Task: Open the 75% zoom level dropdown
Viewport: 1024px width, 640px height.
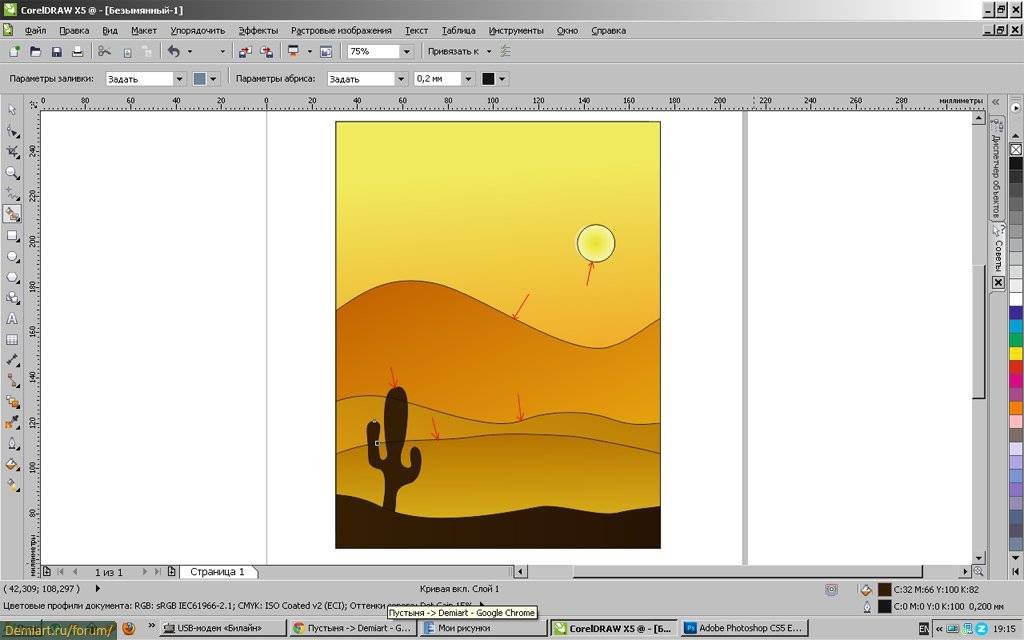Action: pyautogui.click(x=407, y=51)
